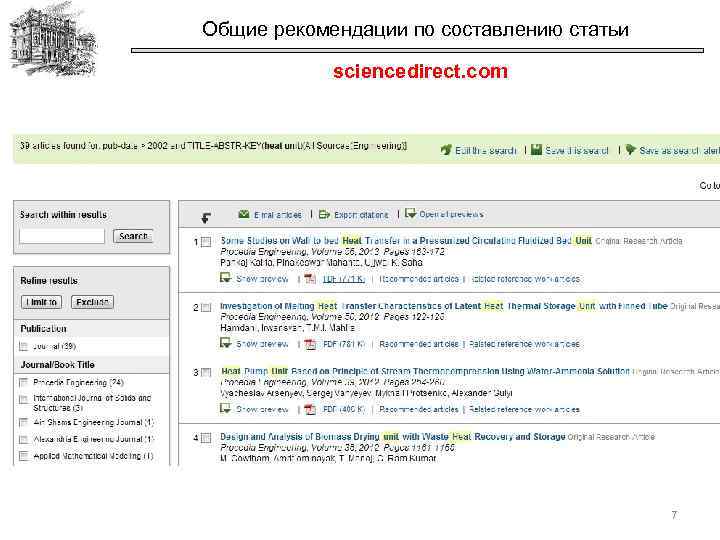The width and height of the screenshot is (720, 540).
Task: Click PDF icon for article 3
Action: point(310,409)
